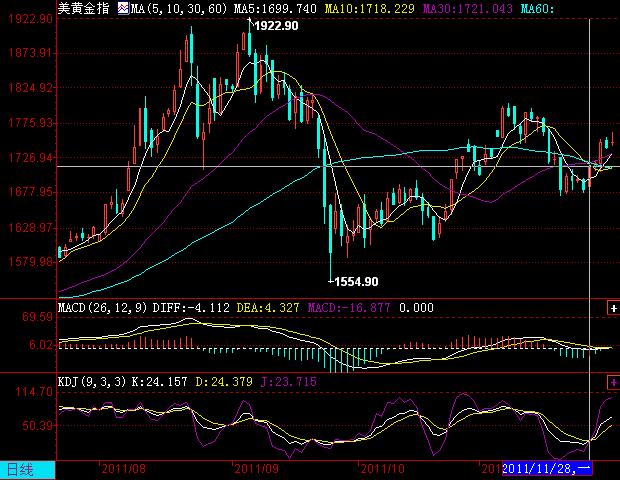
Task: Click the KDJ(9,3,3) indicator label
Action: pos(92,382)
